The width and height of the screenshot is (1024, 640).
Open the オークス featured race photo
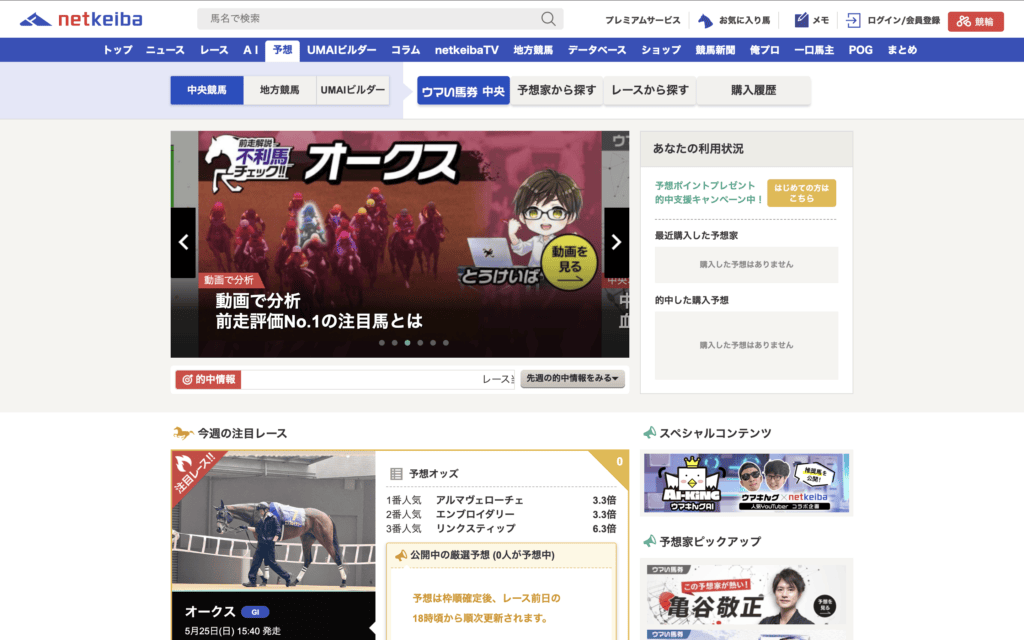tap(274, 520)
